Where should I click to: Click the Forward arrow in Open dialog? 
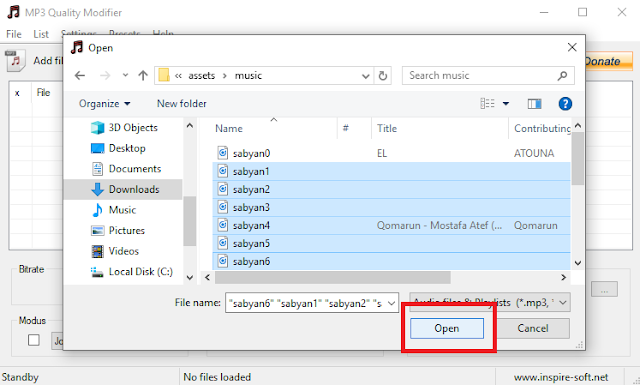pyautogui.click(x=105, y=76)
